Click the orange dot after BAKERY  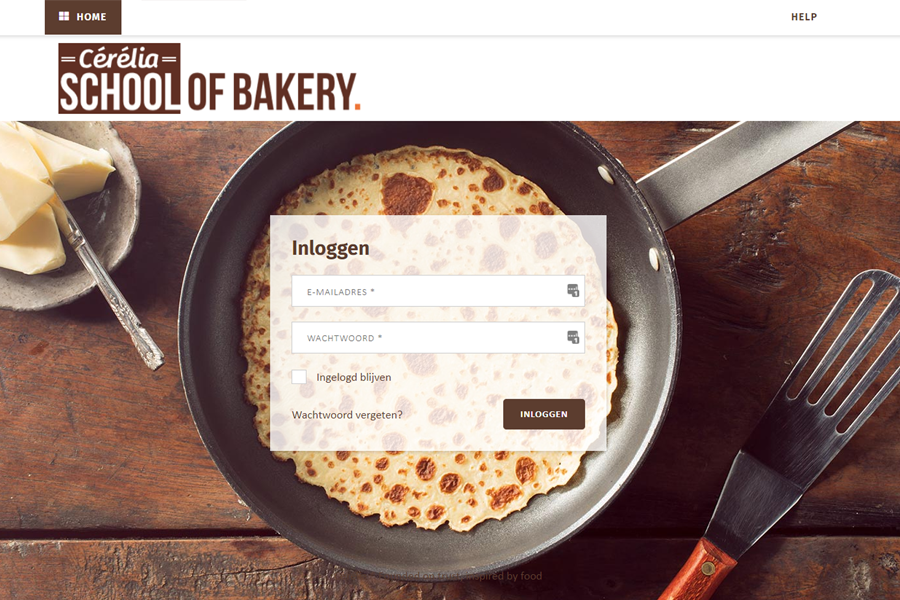[x=358, y=106]
